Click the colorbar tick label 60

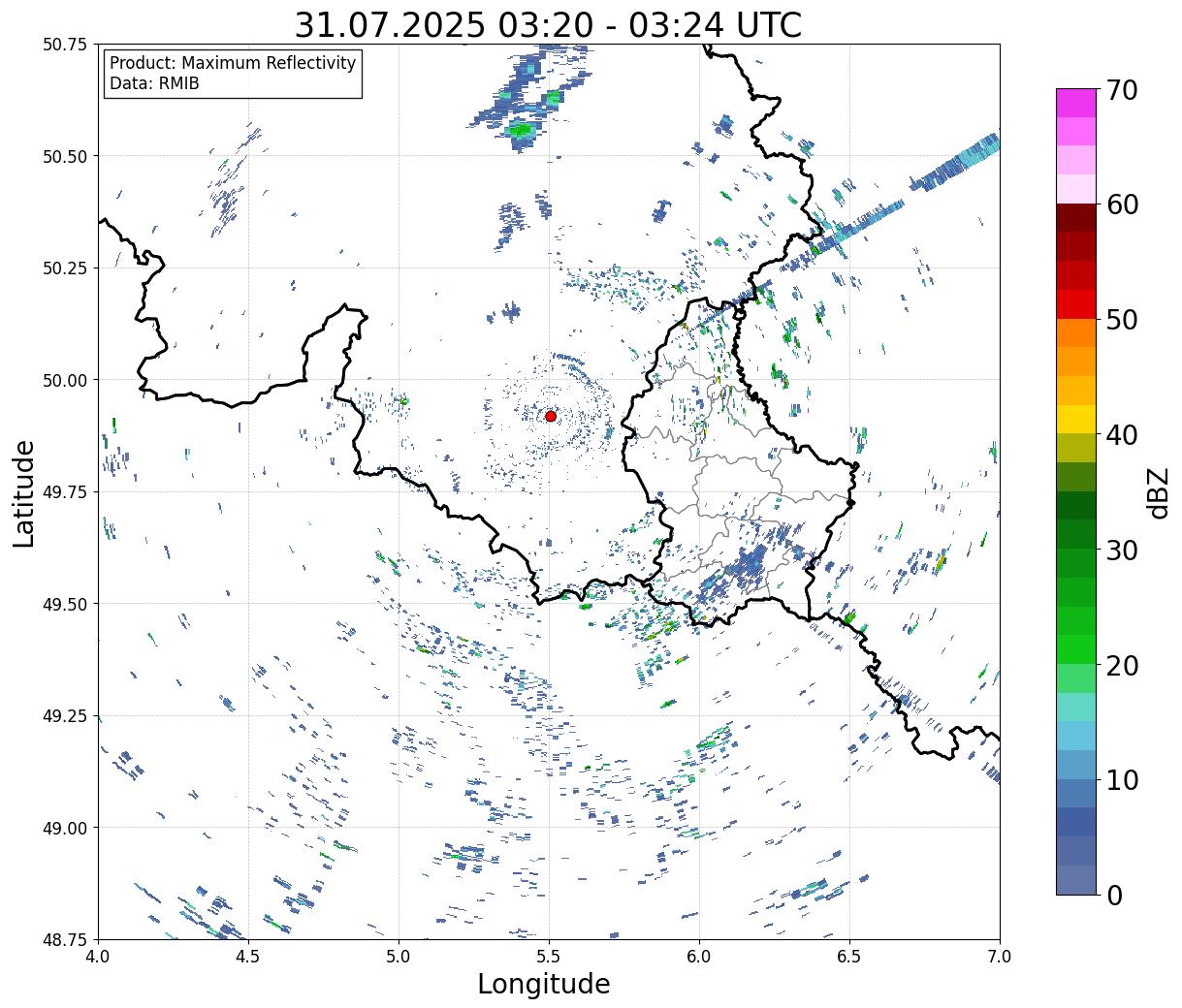(x=1120, y=205)
